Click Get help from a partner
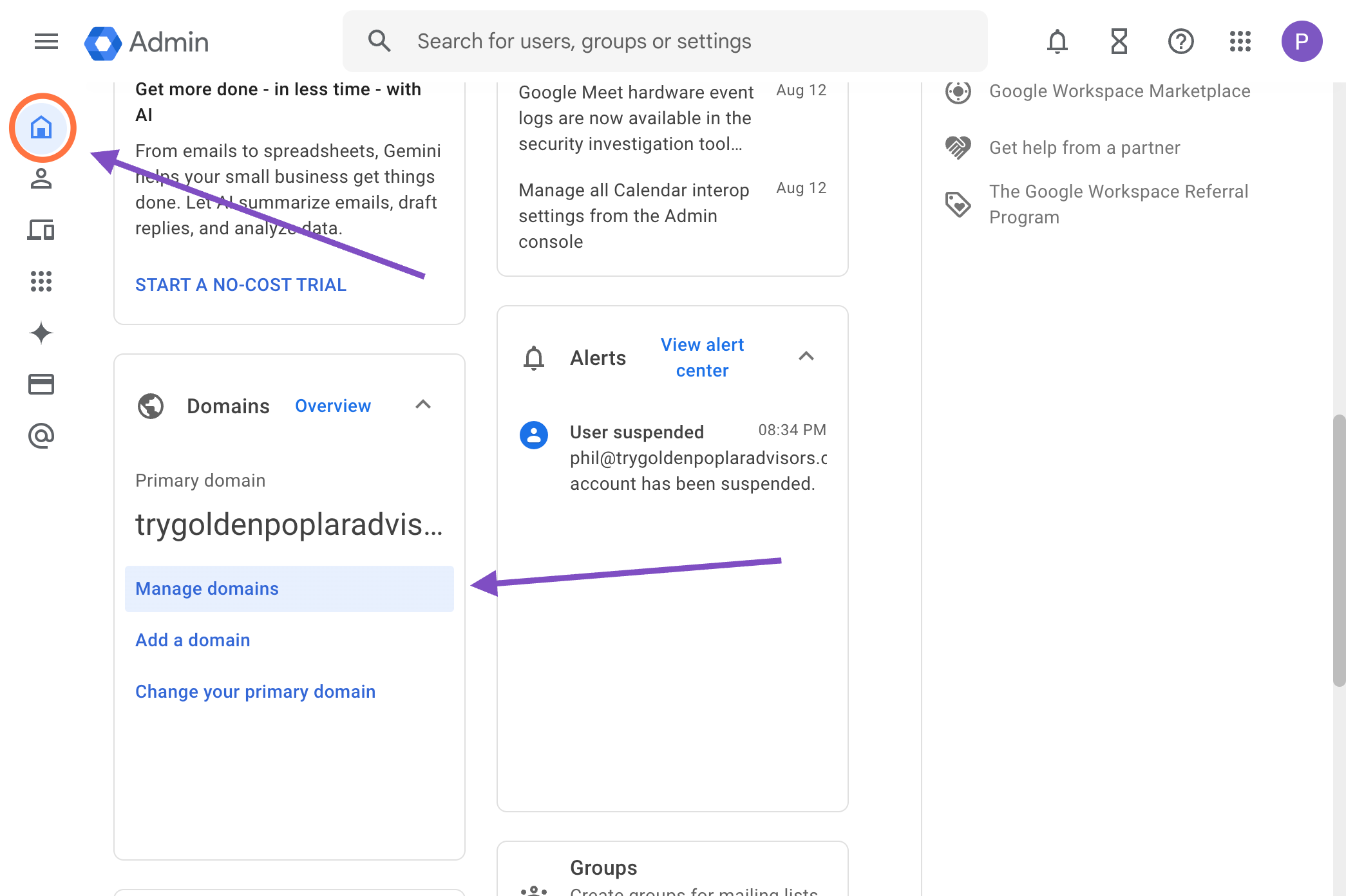The width and height of the screenshot is (1346, 896). 1085,148
